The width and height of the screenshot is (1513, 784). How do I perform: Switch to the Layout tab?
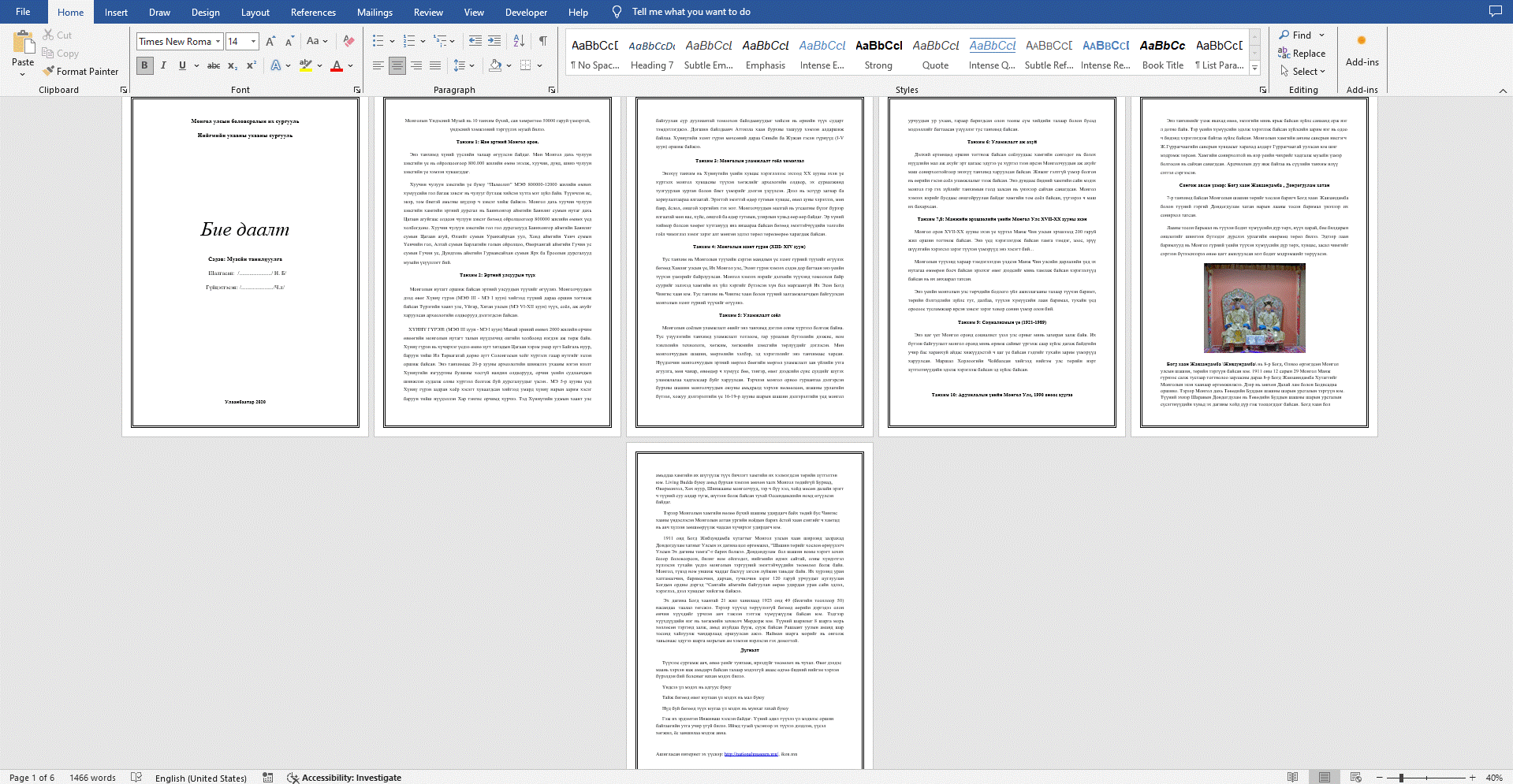click(x=255, y=12)
